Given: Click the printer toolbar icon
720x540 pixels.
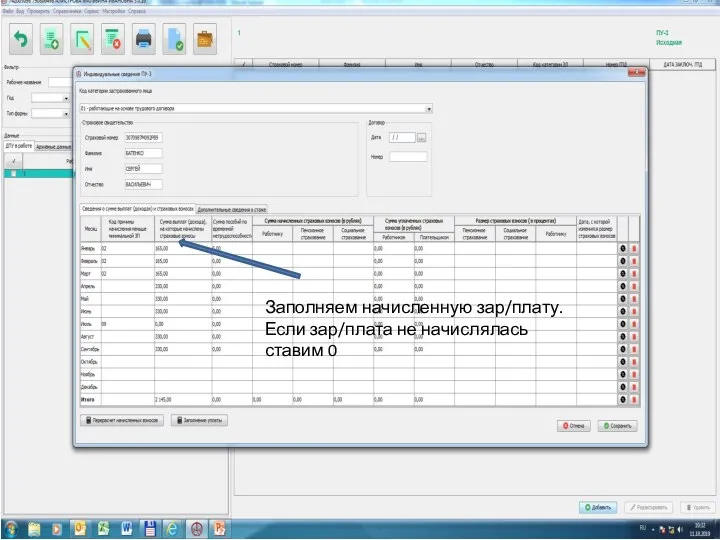Looking at the screenshot, I should coord(144,39).
